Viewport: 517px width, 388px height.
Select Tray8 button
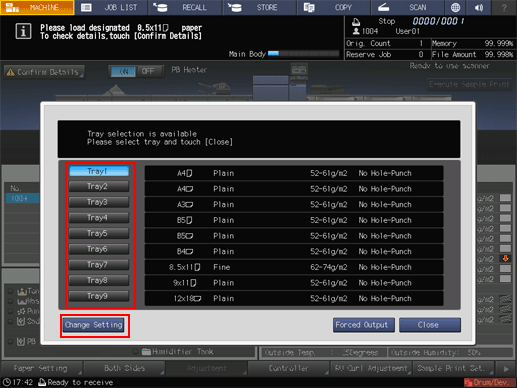coord(99,280)
